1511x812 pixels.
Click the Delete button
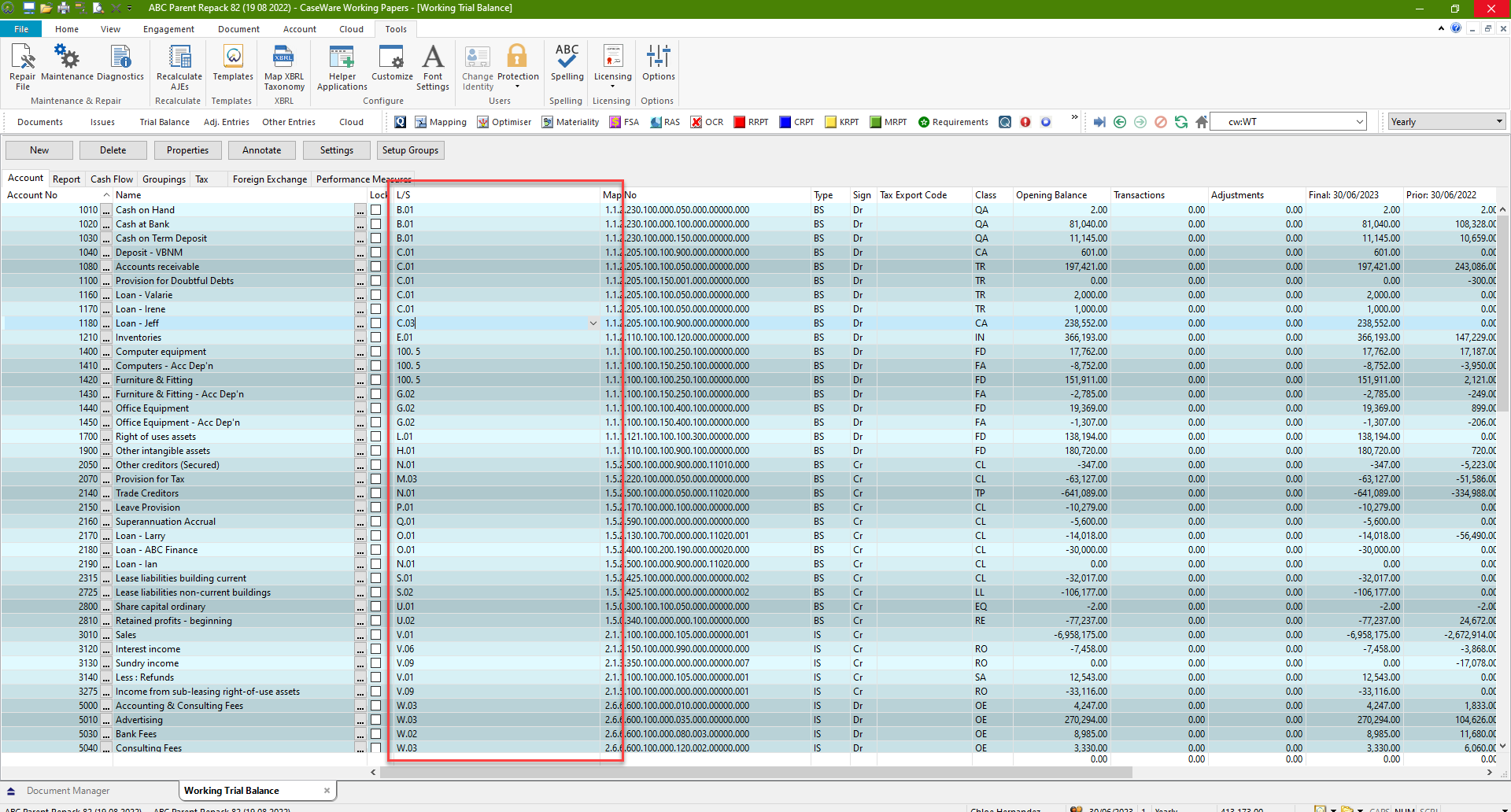(x=113, y=150)
